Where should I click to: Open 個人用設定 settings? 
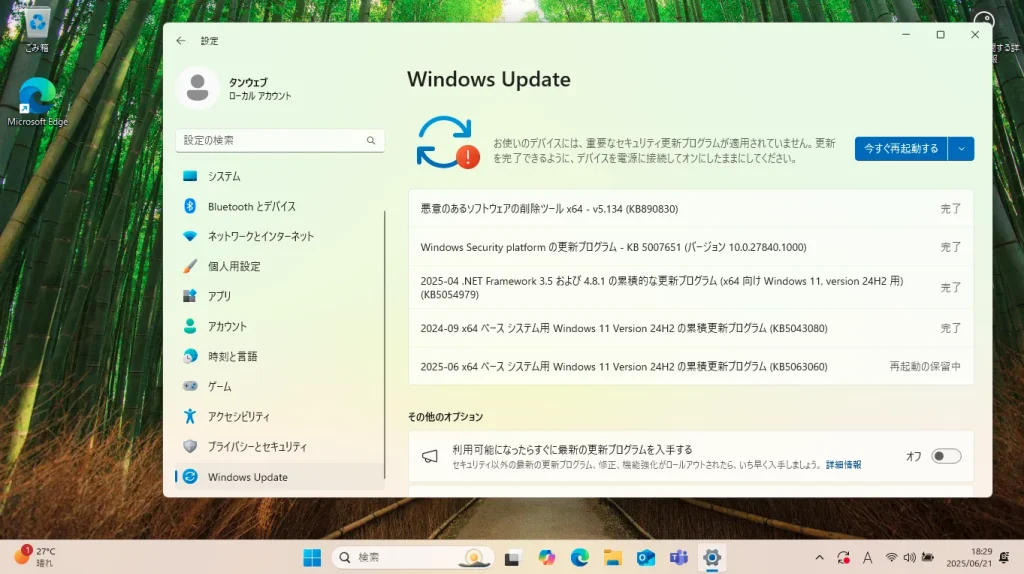(280, 266)
